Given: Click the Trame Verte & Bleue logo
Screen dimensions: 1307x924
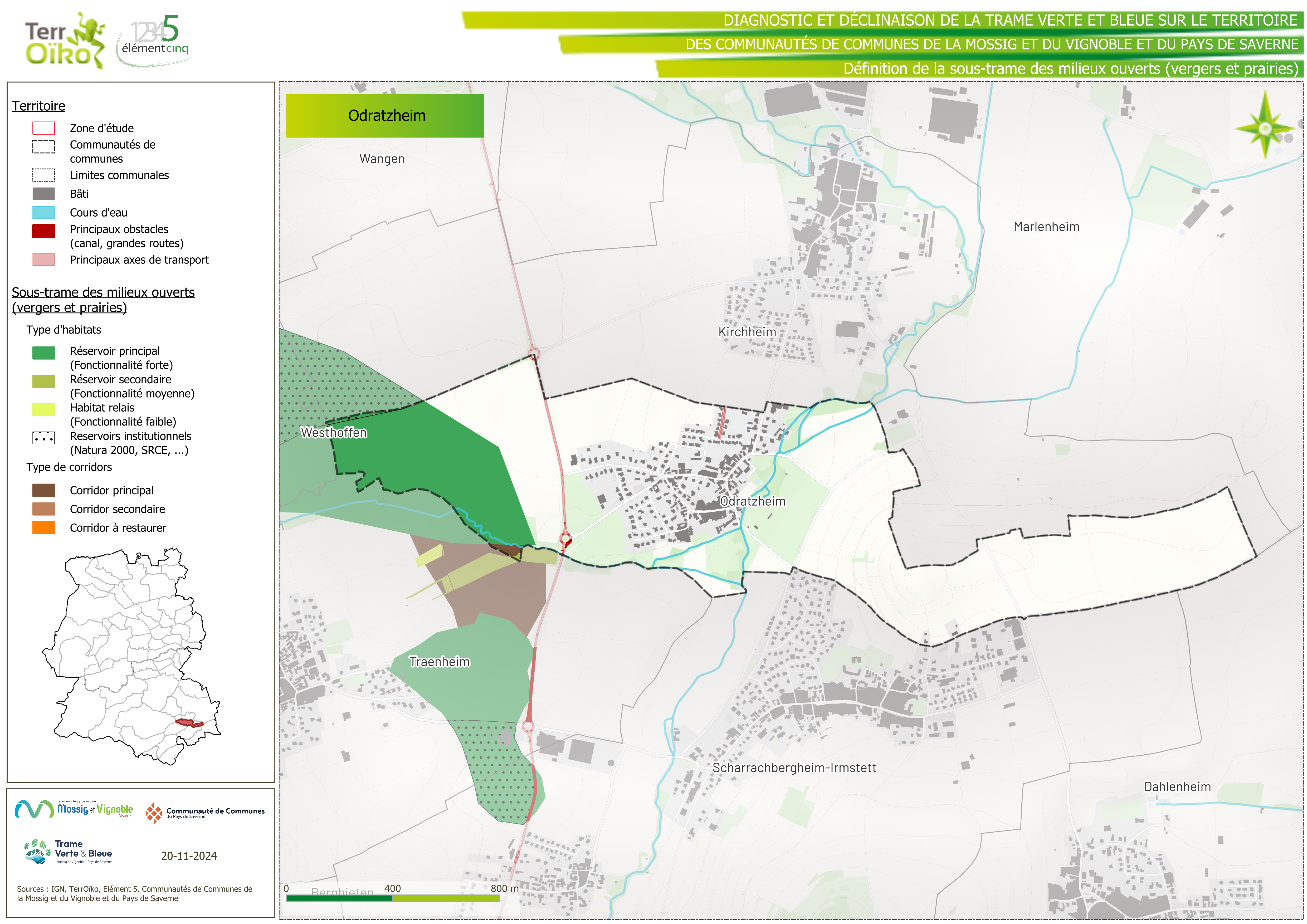Looking at the screenshot, I should pyautogui.click(x=69, y=852).
